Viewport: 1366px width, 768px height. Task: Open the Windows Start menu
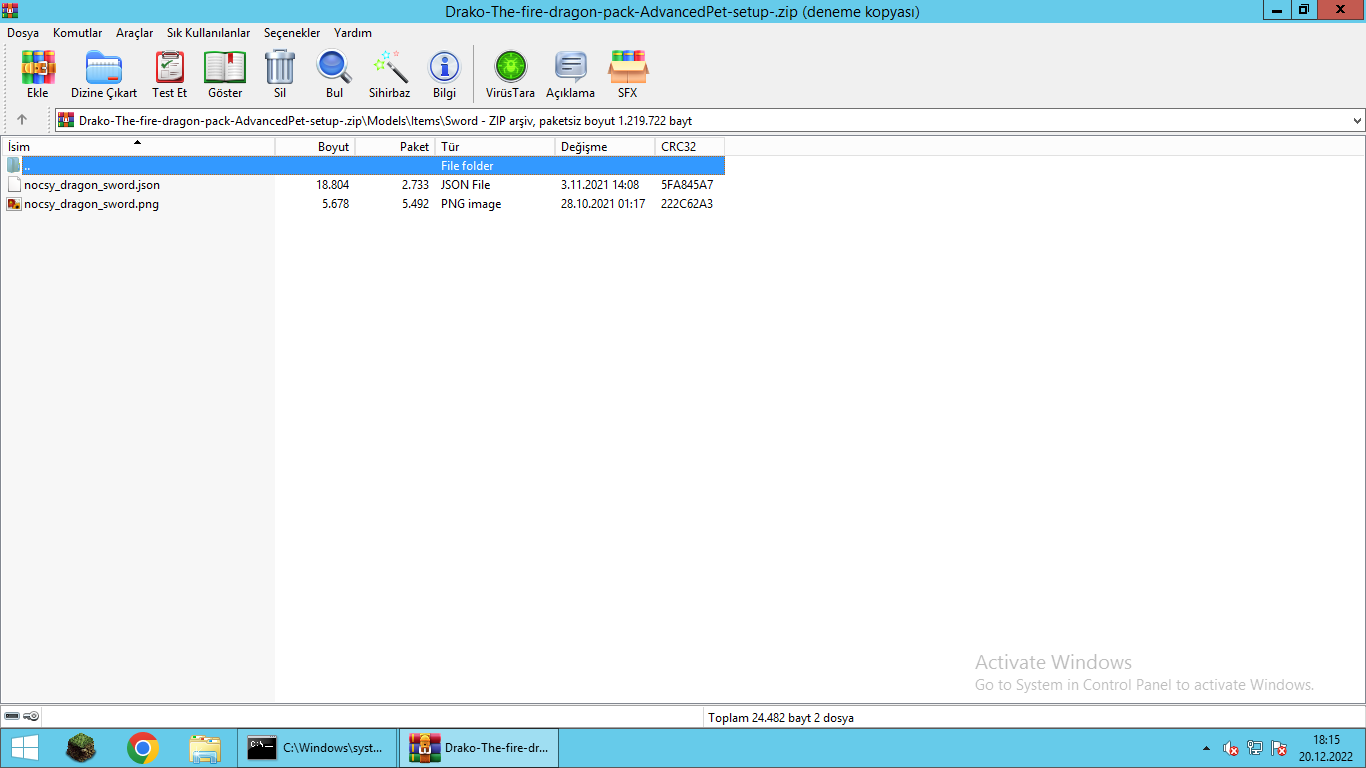(x=24, y=748)
